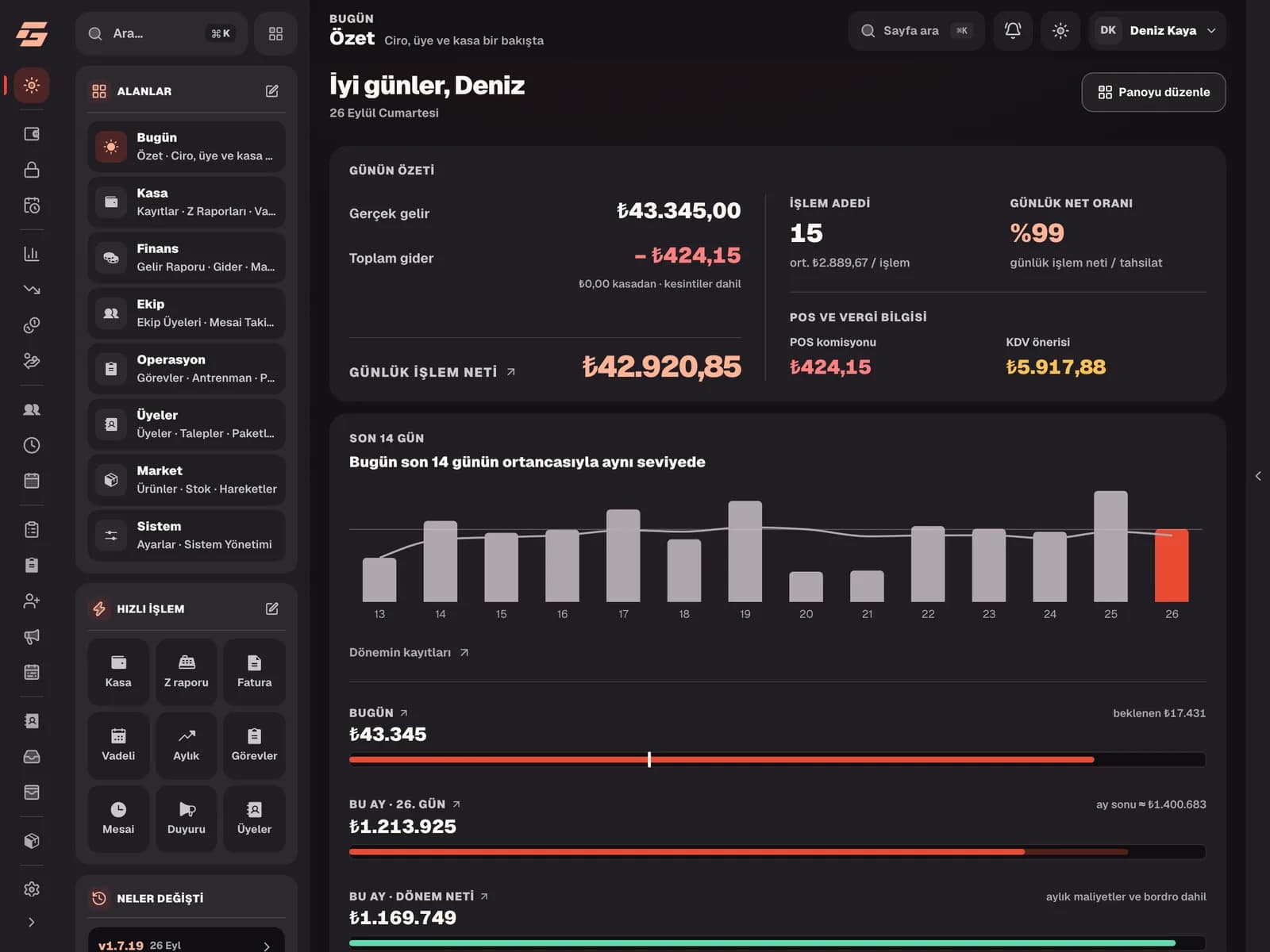Open the Üyeler area in ALANLAR list
The width and height of the screenshot is (1270, 952).
[187, 424]
